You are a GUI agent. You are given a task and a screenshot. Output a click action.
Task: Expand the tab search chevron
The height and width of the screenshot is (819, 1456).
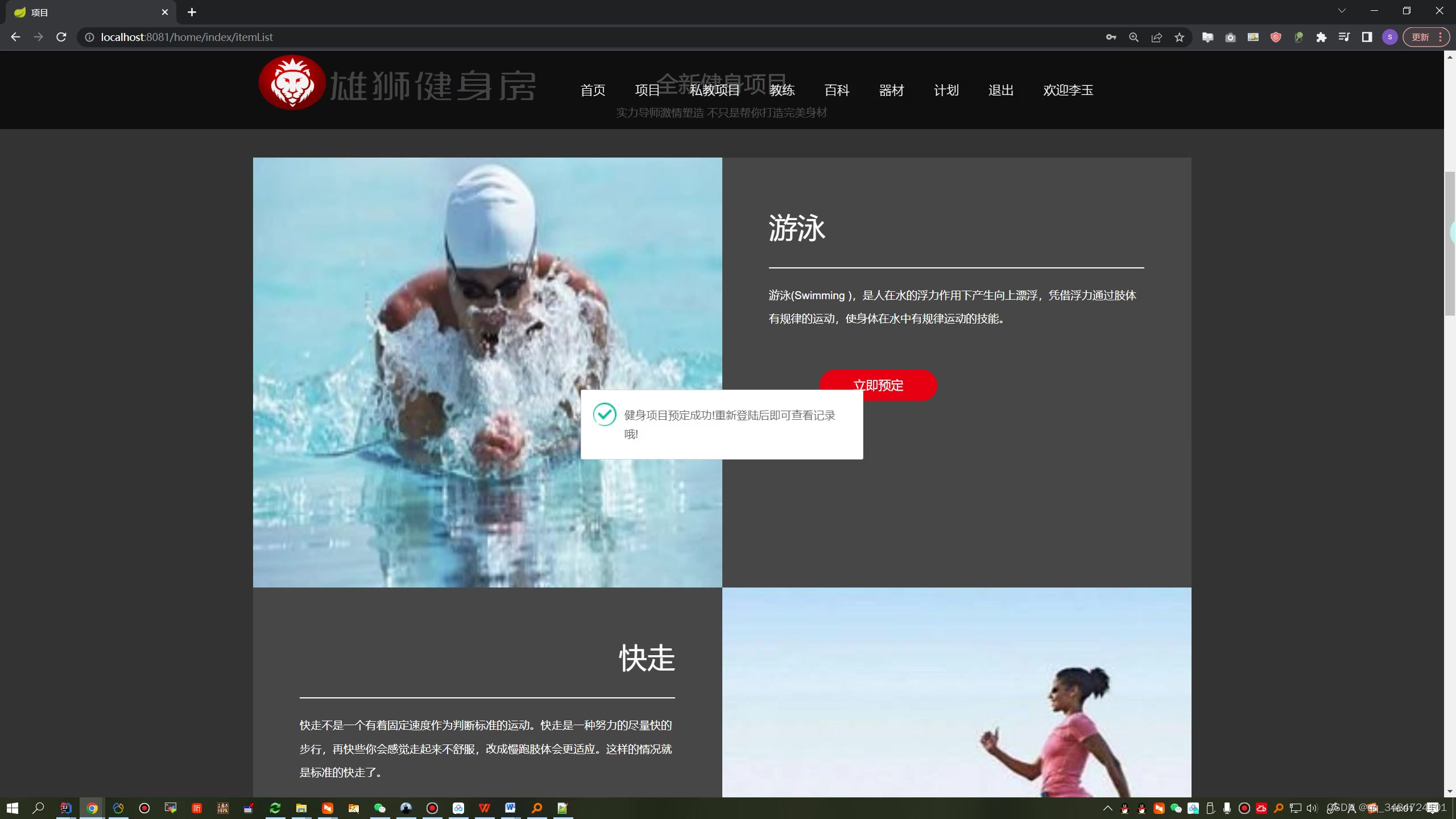(1342, 11)
